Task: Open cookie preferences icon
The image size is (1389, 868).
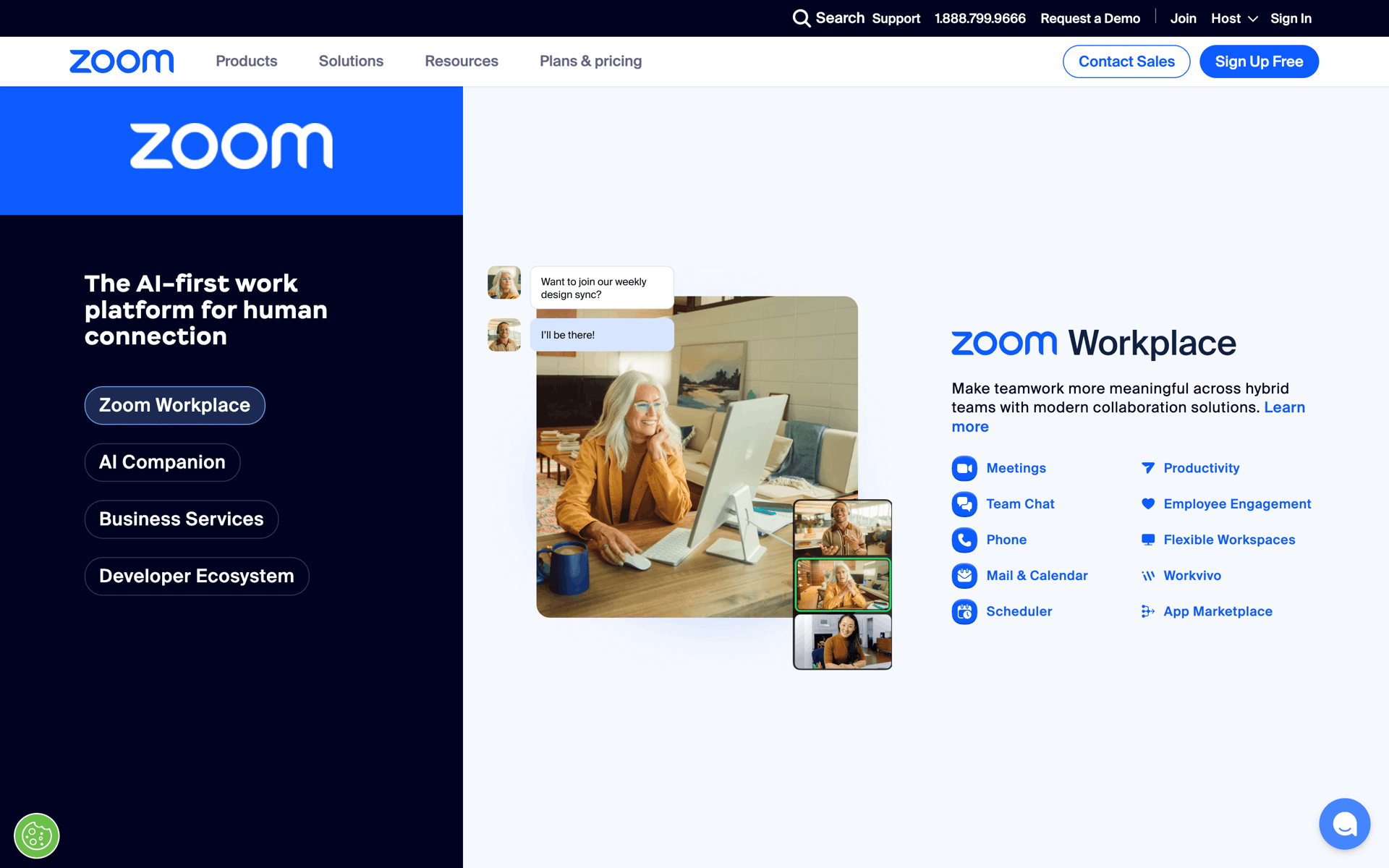Action: [x=37, y=836]
